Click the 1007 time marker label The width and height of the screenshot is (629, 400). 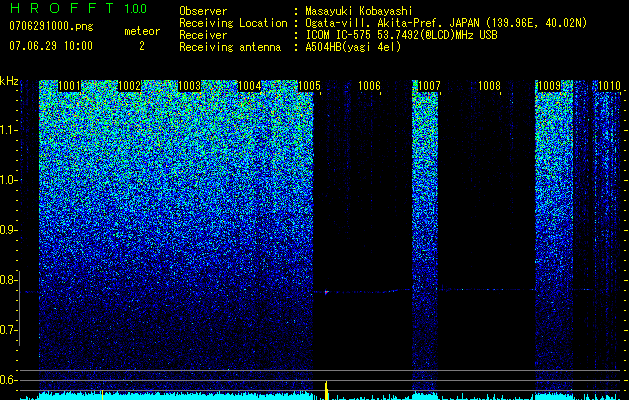point(430,85)
